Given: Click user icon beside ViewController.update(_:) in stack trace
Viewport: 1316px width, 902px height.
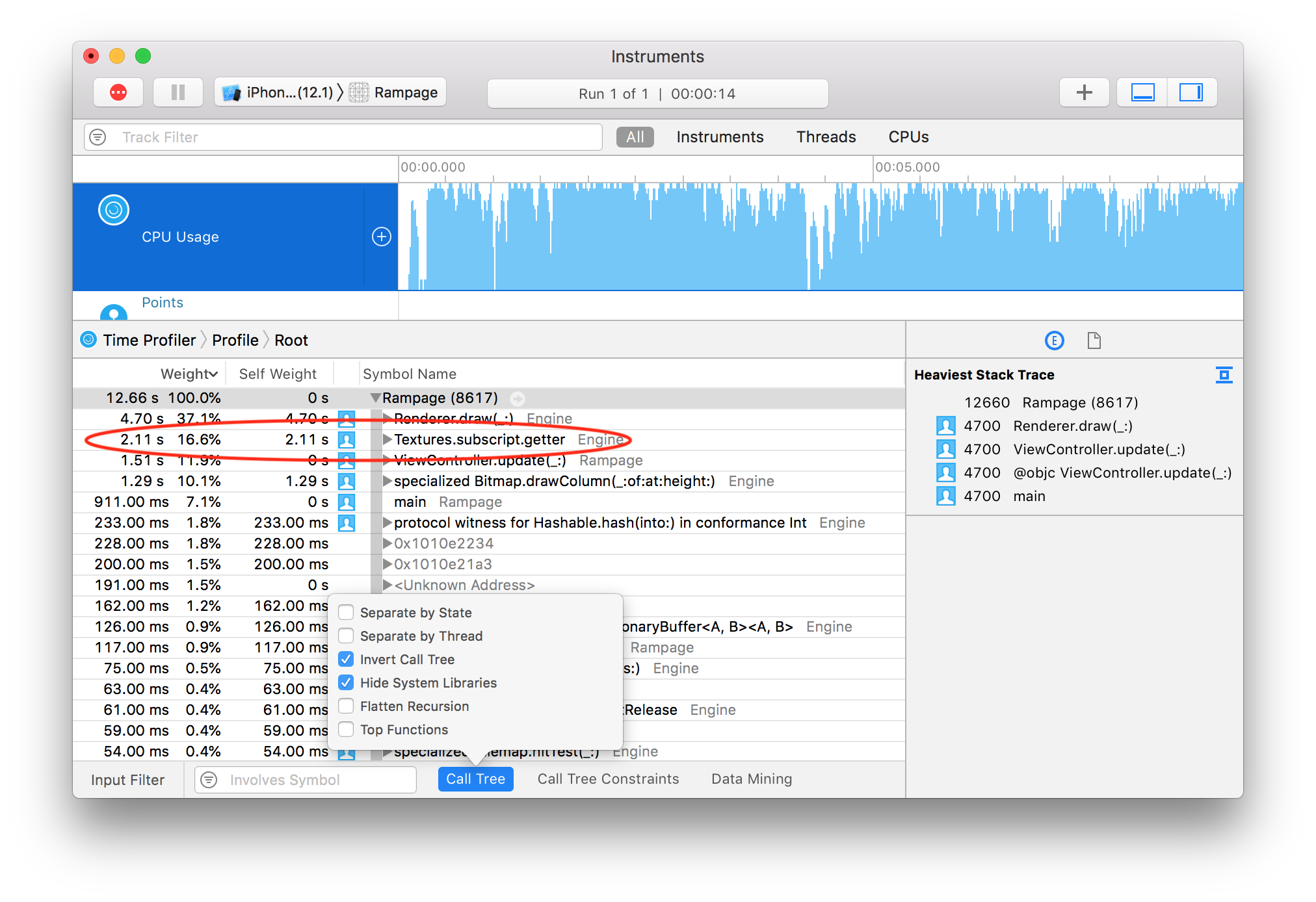Looking at the screenshot, I should pos(946,450).
